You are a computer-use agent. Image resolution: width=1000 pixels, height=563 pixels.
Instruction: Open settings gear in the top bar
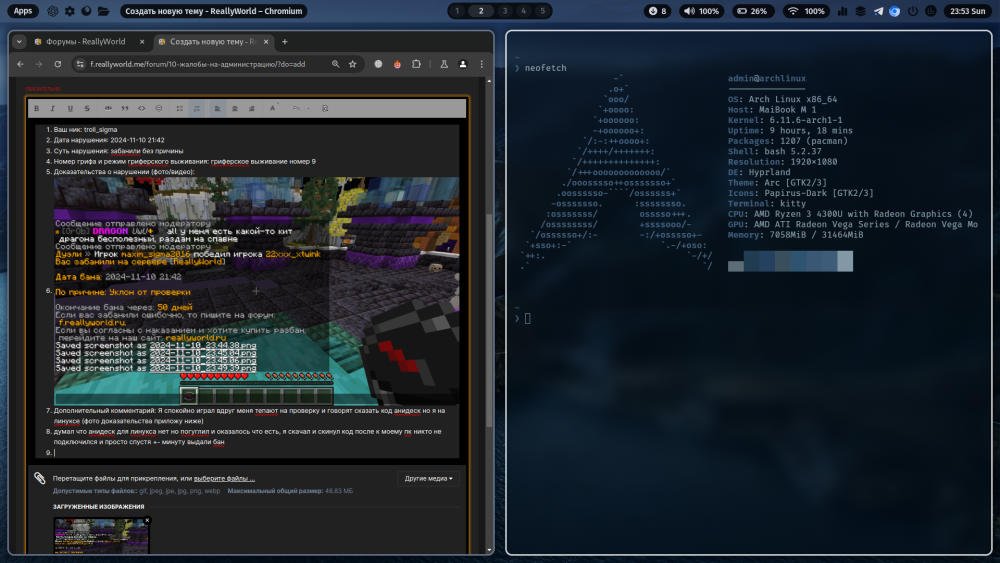(x=70, y=11)
